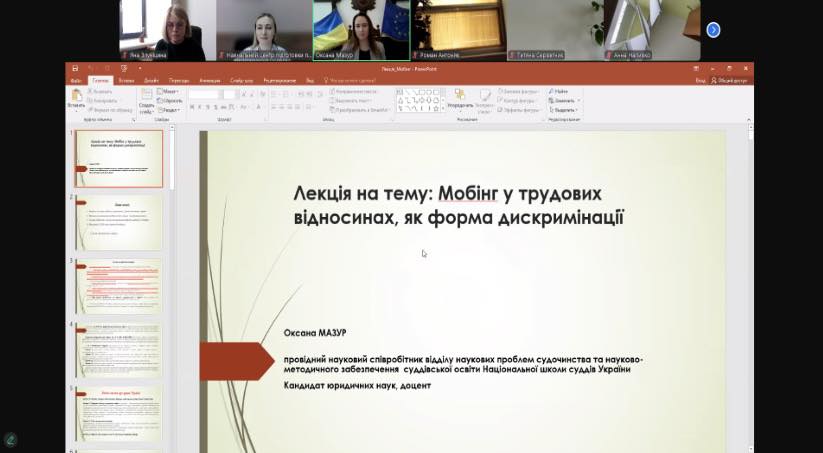Open the Макет (Layout) dropdown
823x453 pixels.
168,91
